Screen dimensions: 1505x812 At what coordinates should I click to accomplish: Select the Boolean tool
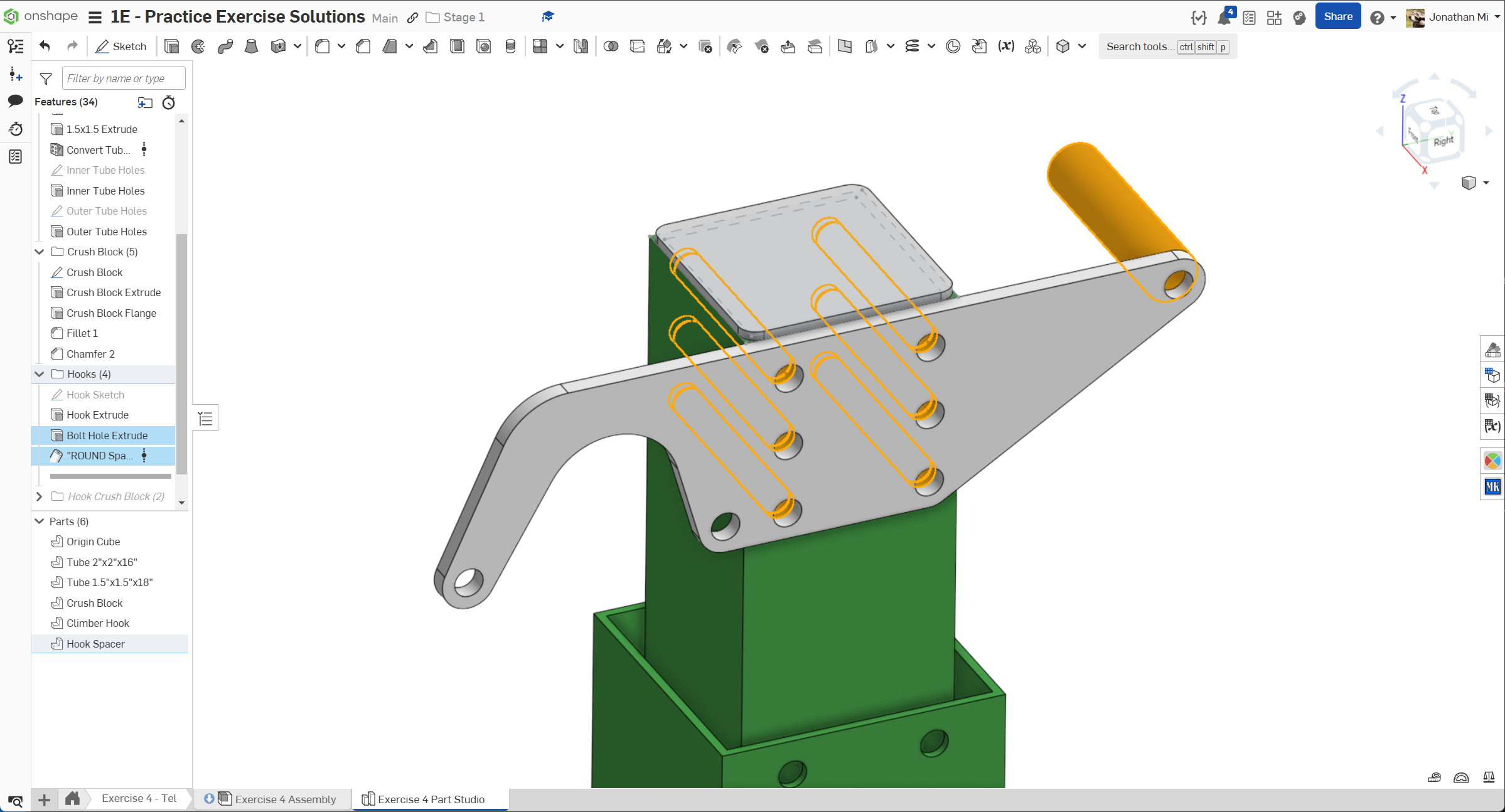[611, 46]
